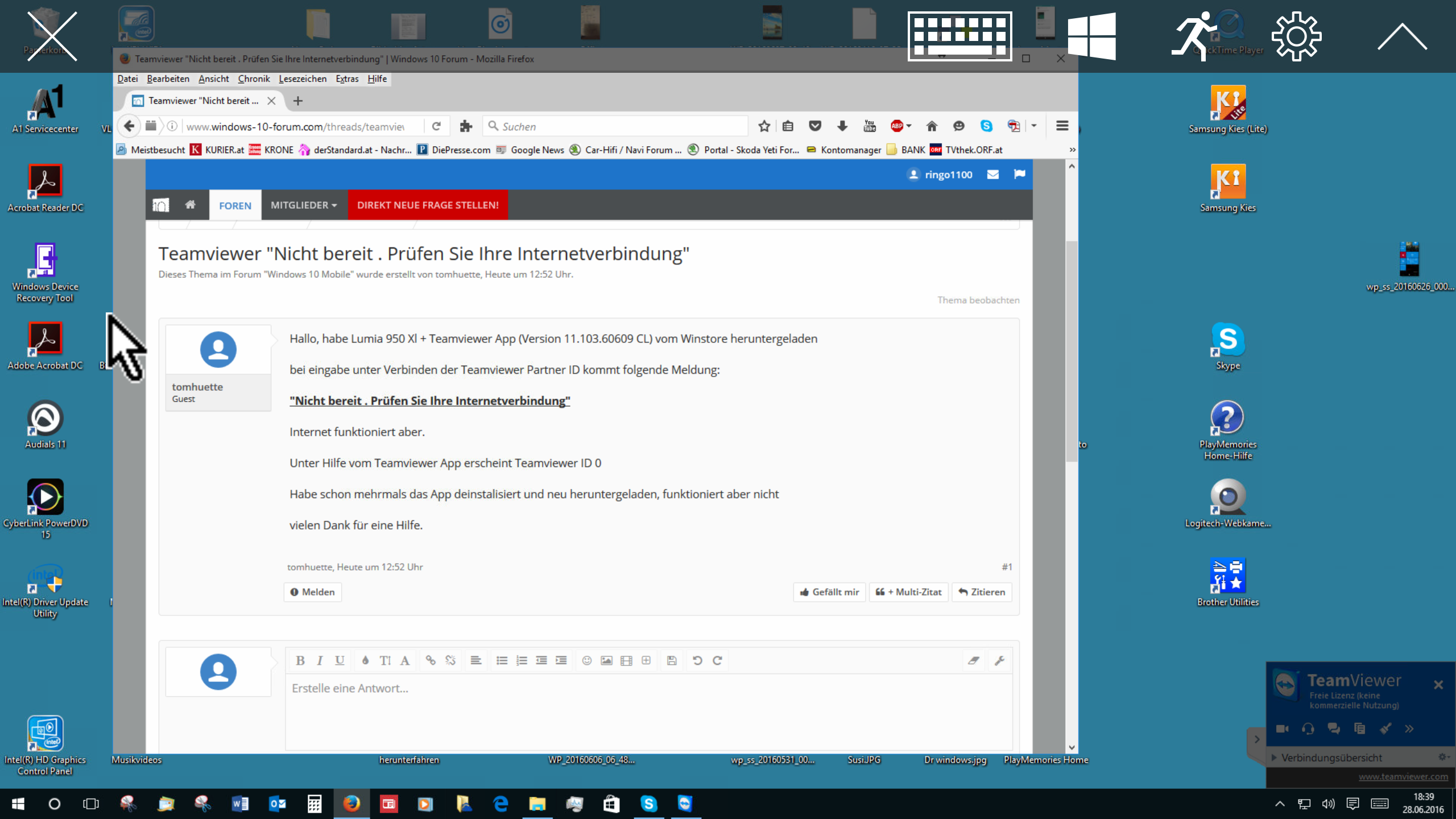1456x819 pixels.
Task: Select the FOREN tab
Action: pos(235,205)
